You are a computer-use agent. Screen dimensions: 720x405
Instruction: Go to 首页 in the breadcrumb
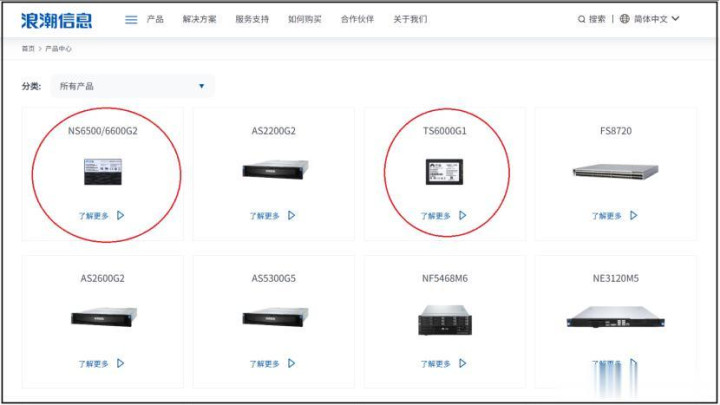tap(28, 49)
